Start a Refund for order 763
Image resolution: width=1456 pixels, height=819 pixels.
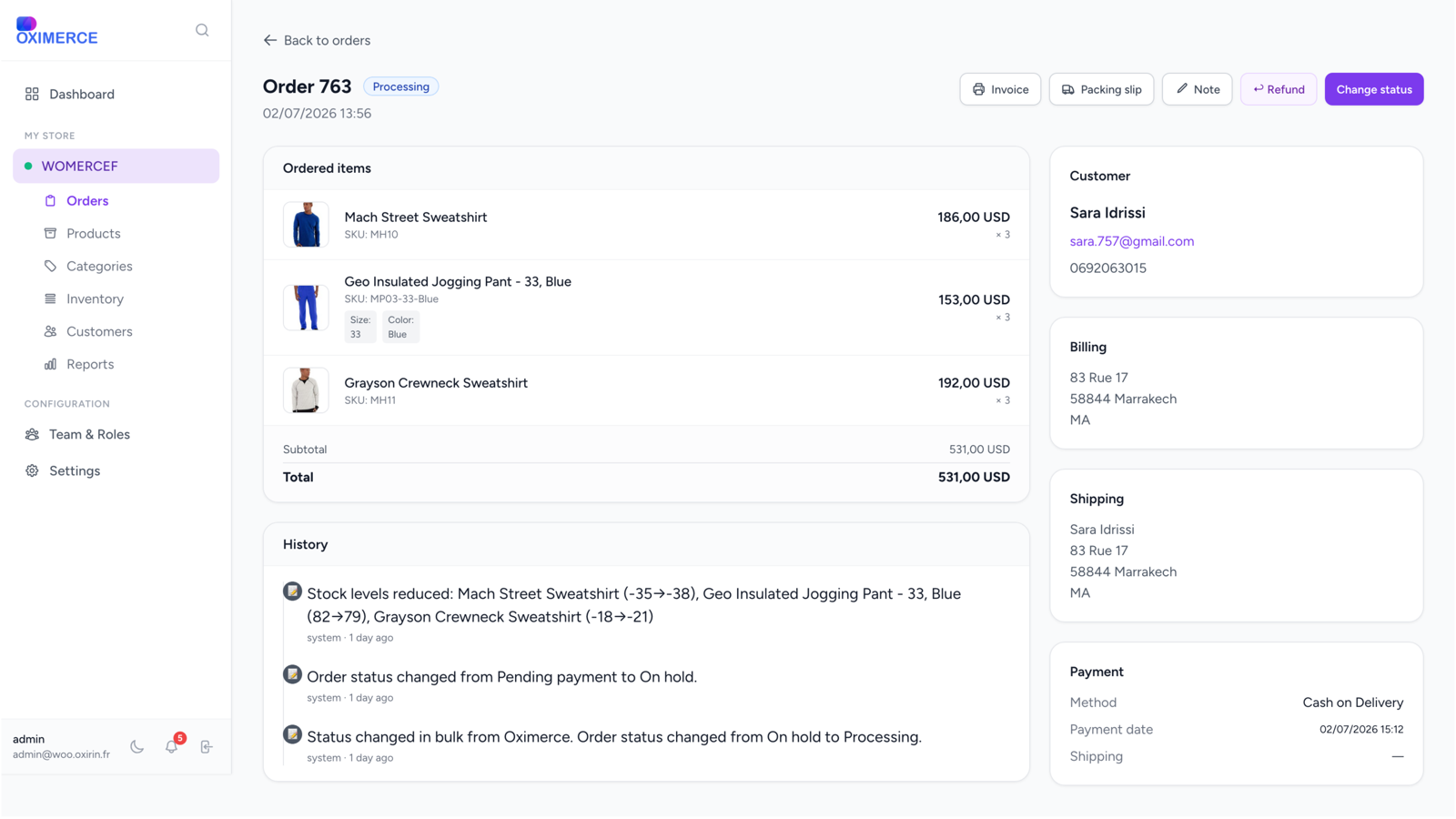click(1278, 89)
